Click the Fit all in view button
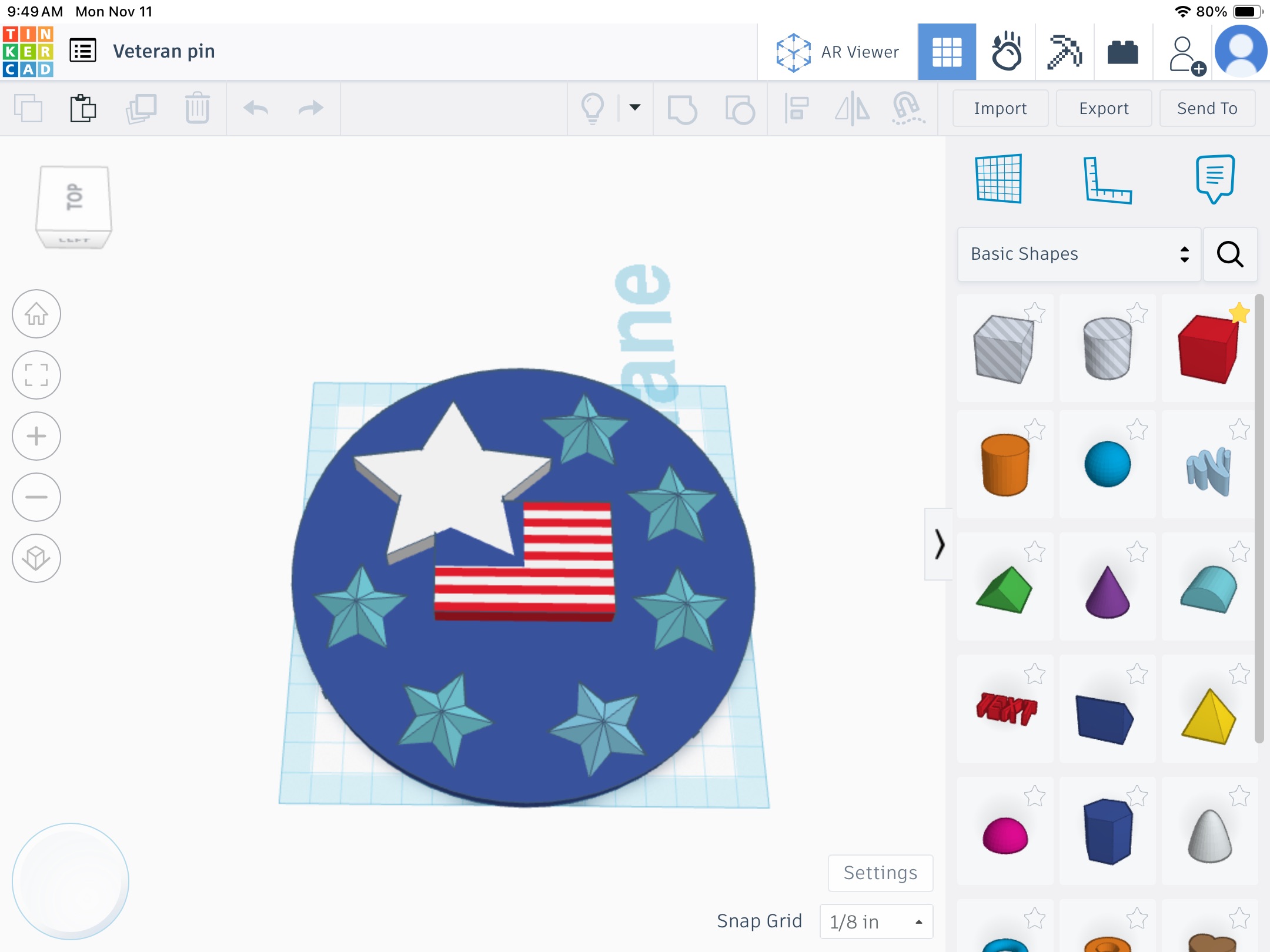 pyautogui.click(x=36, y=375)
